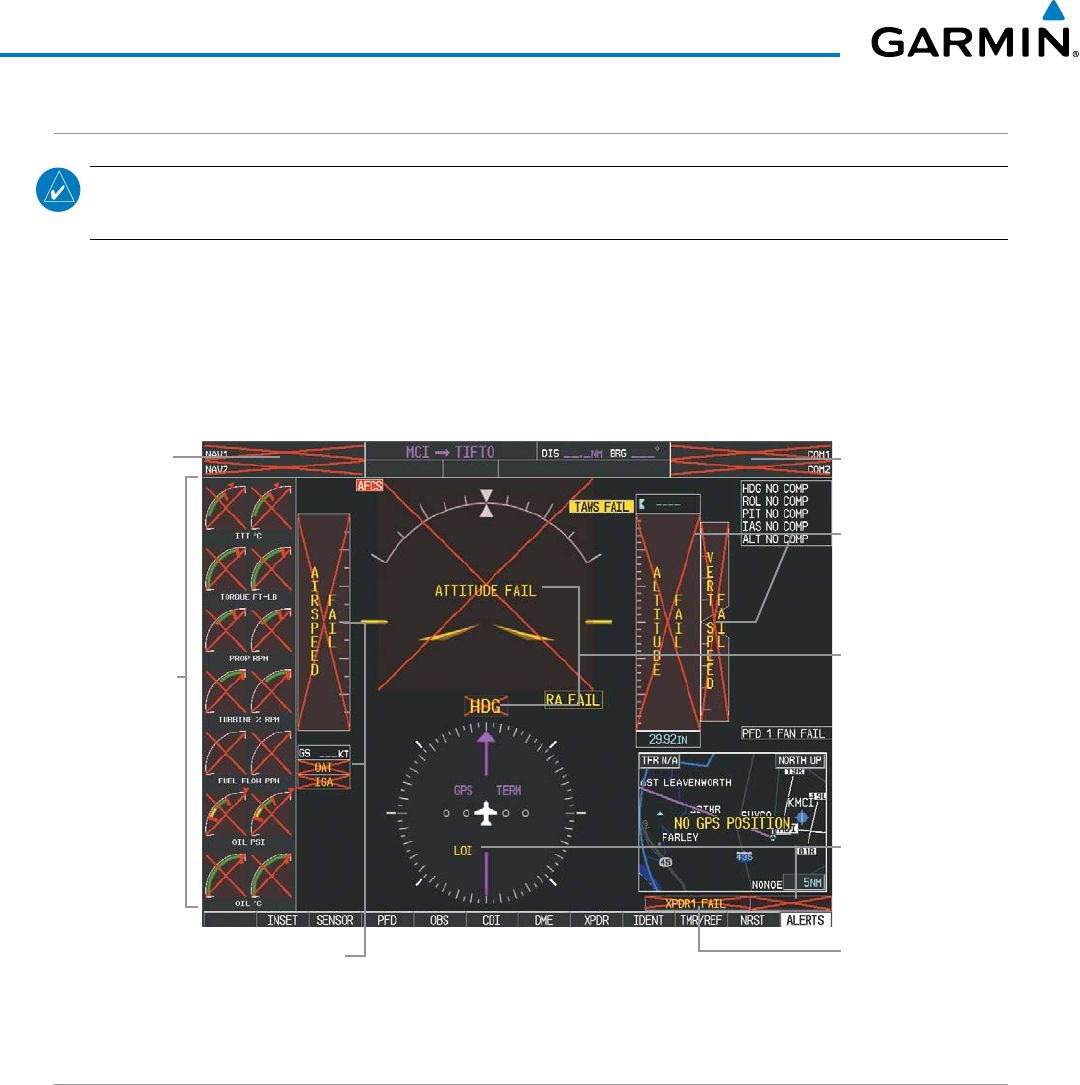Click the crossed-out HDG indicator
The height and width of the screenshot is (1085, 1080).
(x=485, y=706)
